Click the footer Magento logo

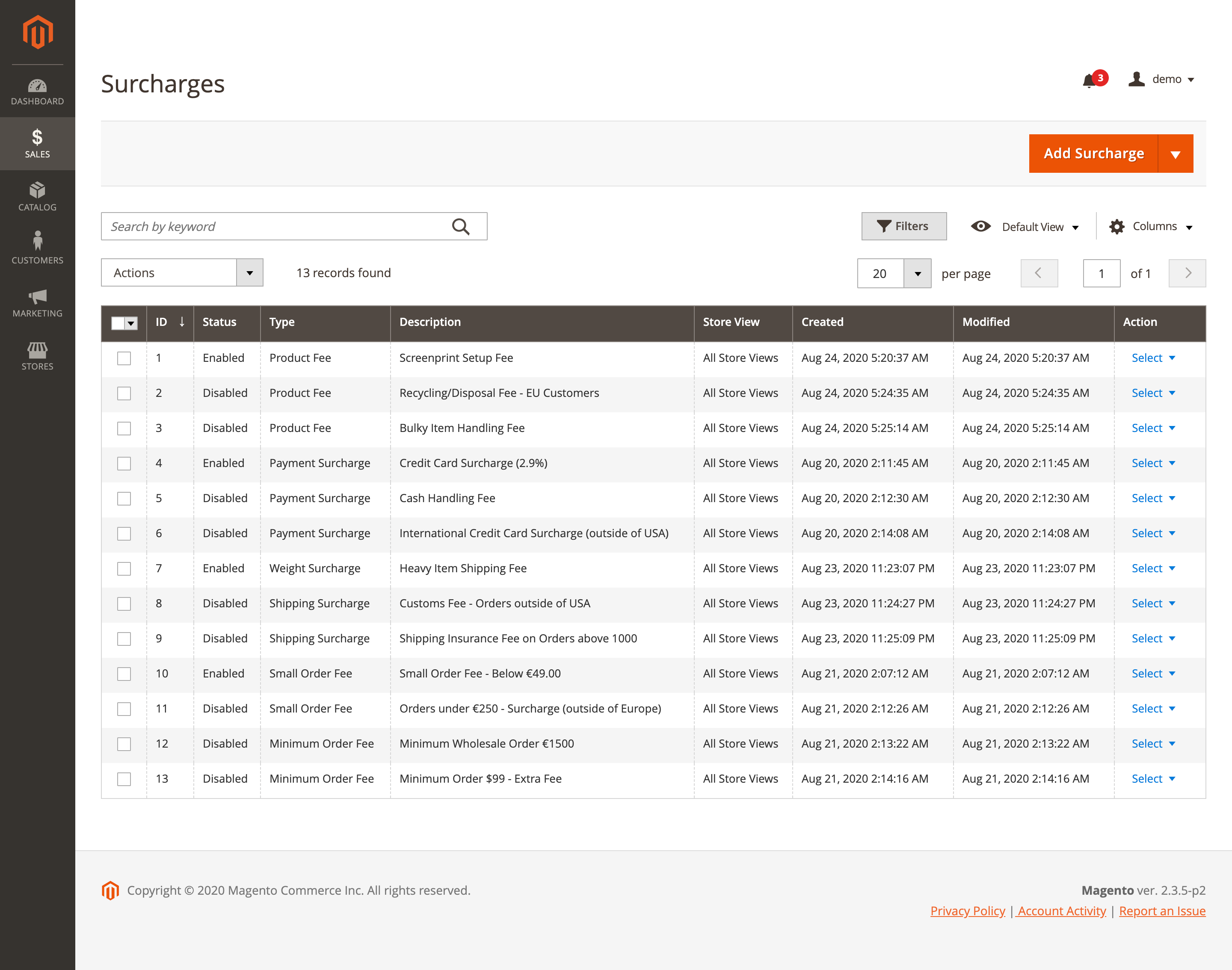(110, 890)
